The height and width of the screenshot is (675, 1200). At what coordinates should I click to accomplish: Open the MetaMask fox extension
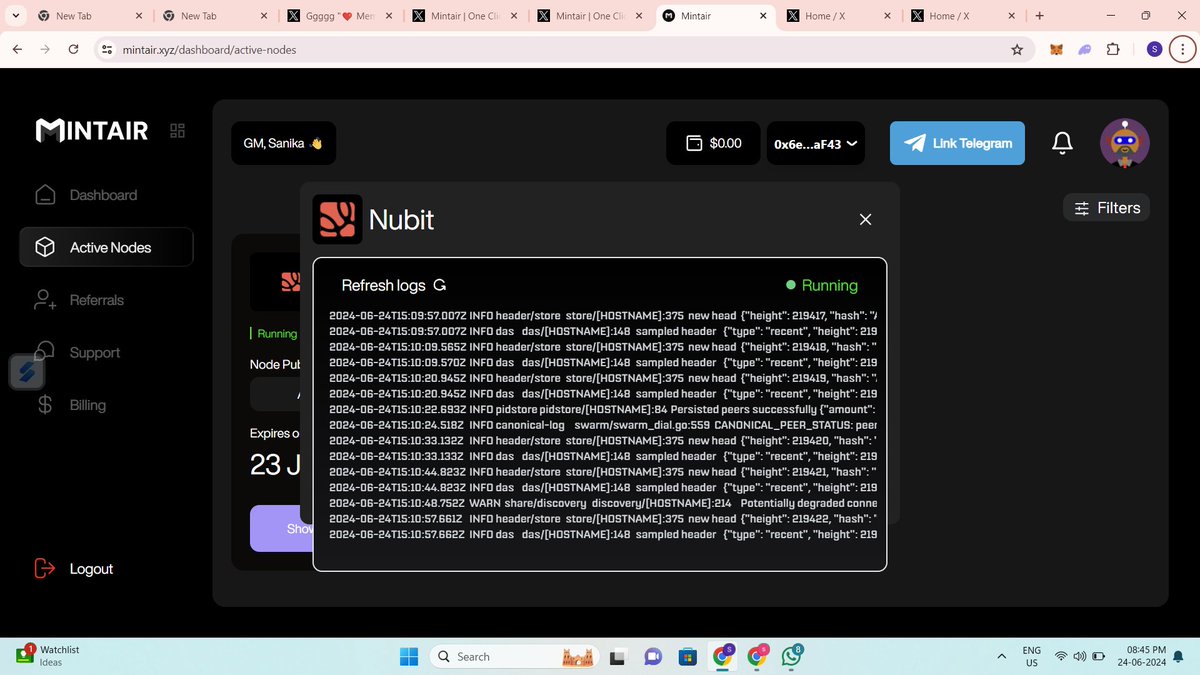tap(1058, 49)
